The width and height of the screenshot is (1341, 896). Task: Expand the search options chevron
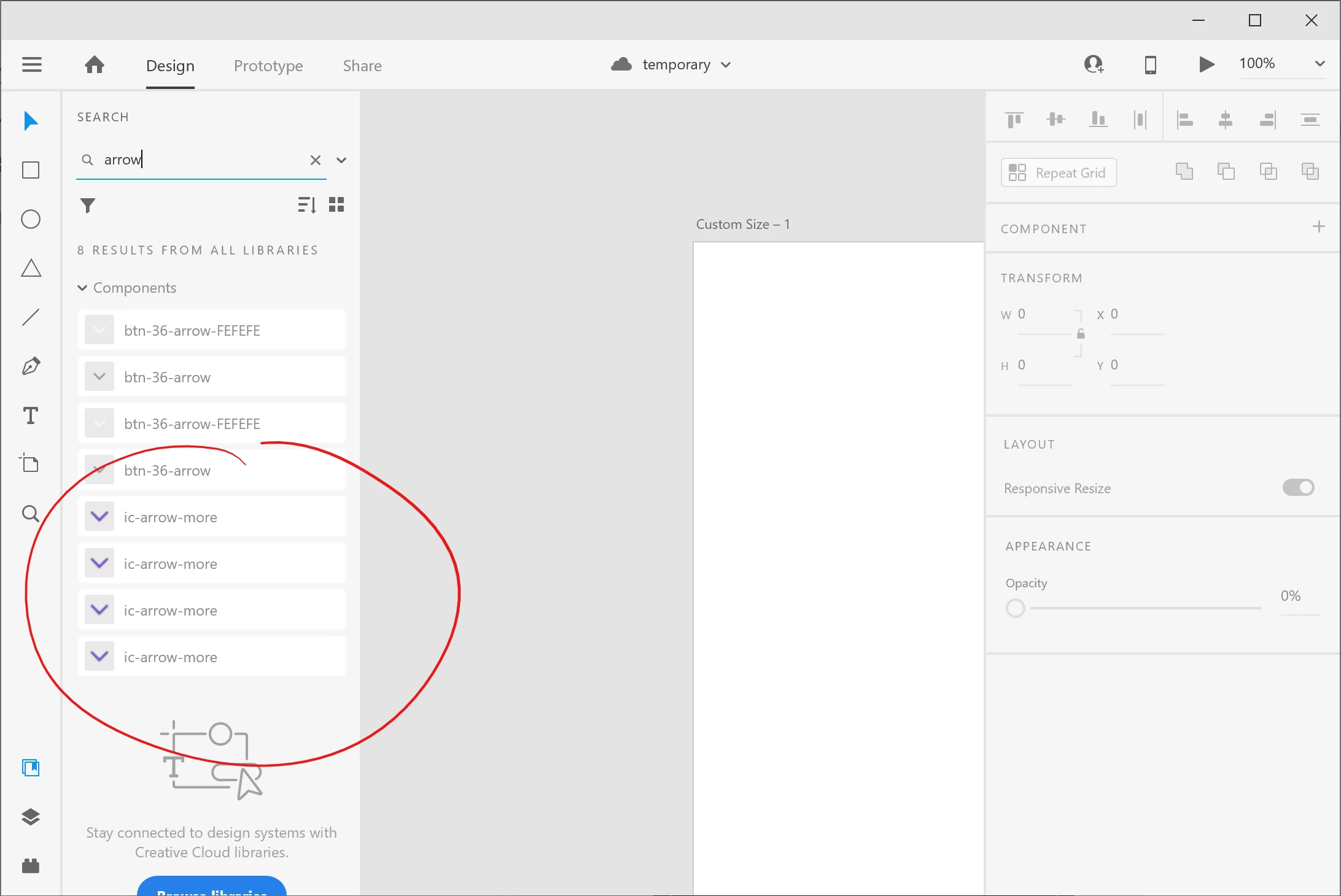tap(341, 160)
